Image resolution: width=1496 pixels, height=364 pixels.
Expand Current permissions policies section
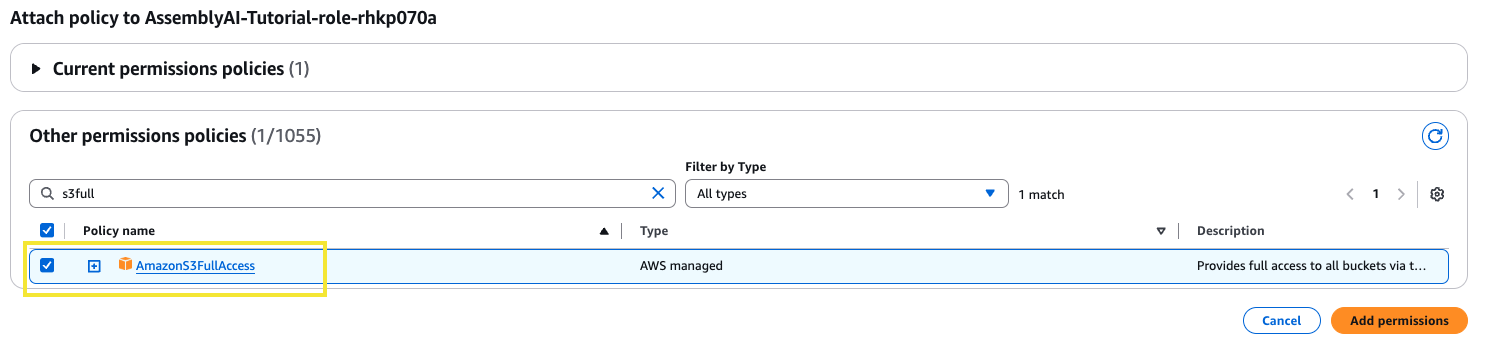[x=37, y=69]
